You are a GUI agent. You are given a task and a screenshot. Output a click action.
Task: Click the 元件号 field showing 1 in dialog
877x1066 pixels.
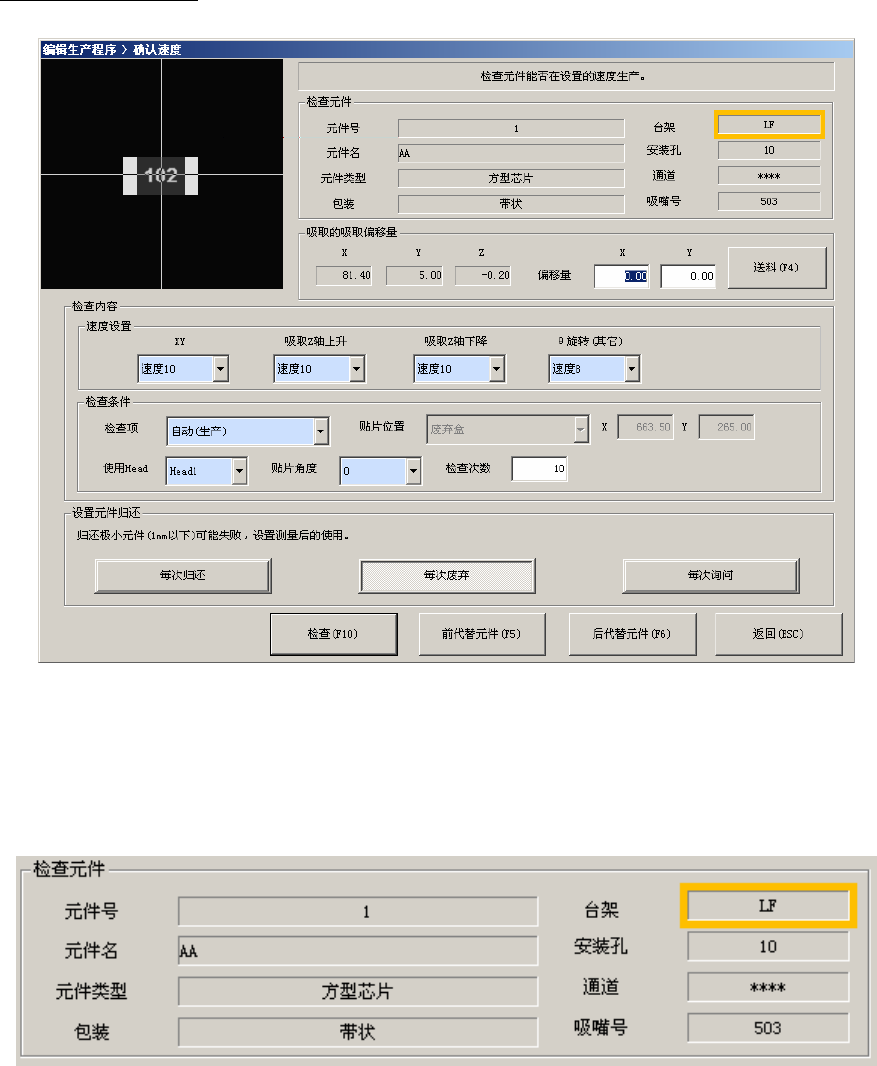[x=511, y=128]
